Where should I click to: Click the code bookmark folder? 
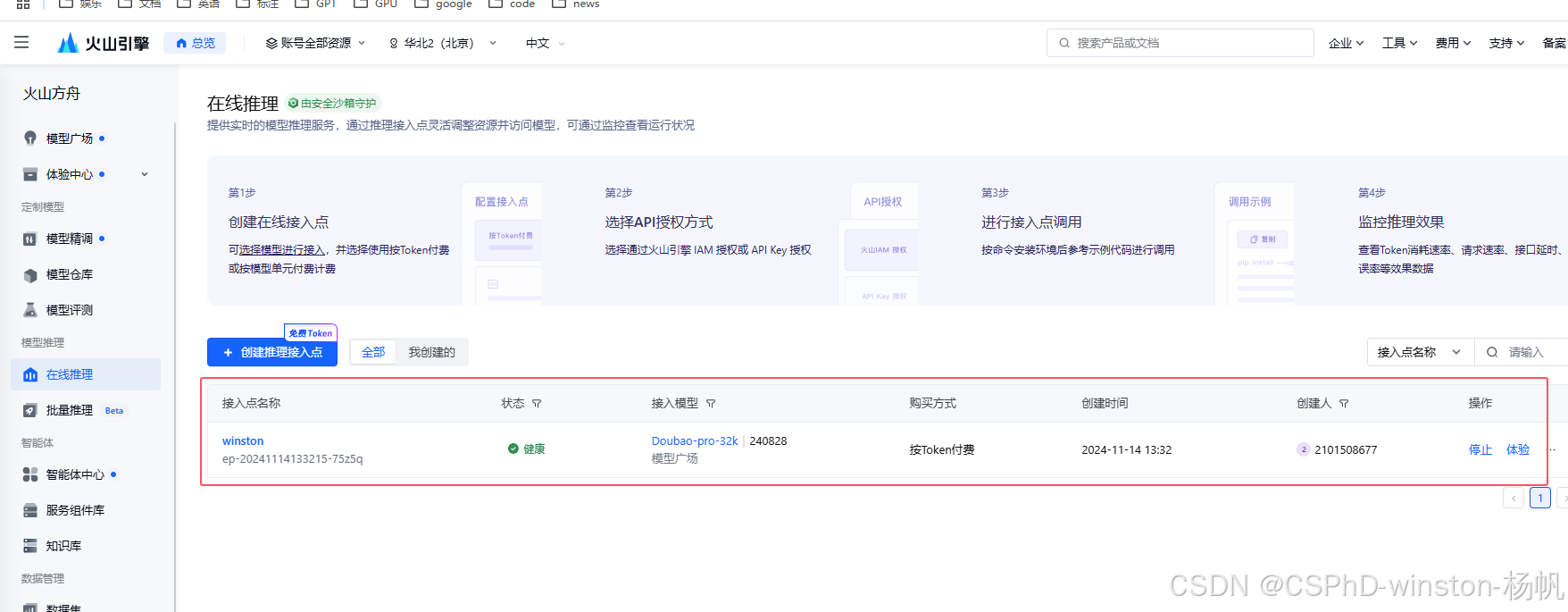(512, 4)
